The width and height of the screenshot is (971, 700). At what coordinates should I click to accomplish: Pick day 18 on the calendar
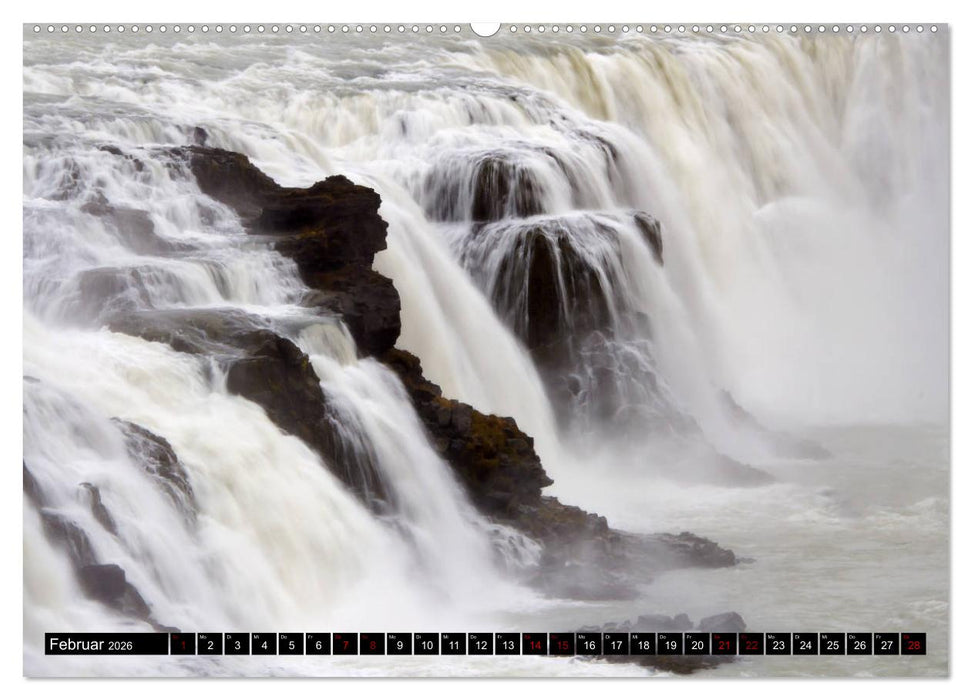pos(642,644)
